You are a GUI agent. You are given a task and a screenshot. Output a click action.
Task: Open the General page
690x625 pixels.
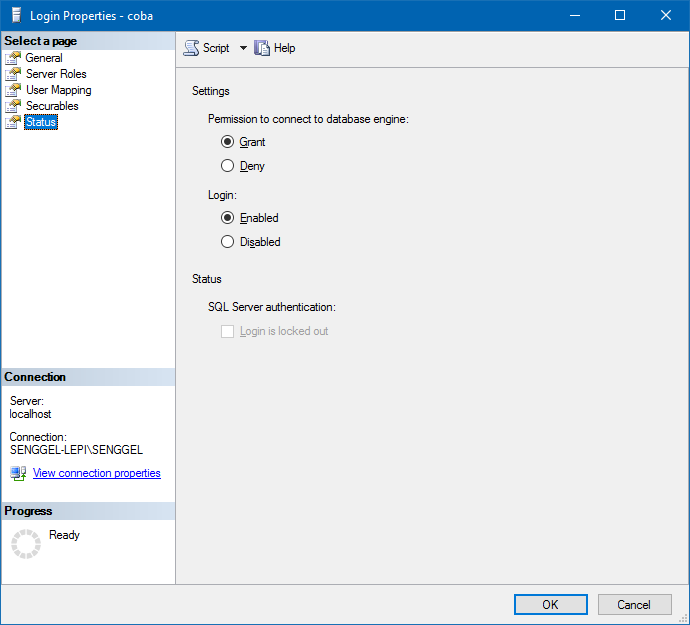44,58
